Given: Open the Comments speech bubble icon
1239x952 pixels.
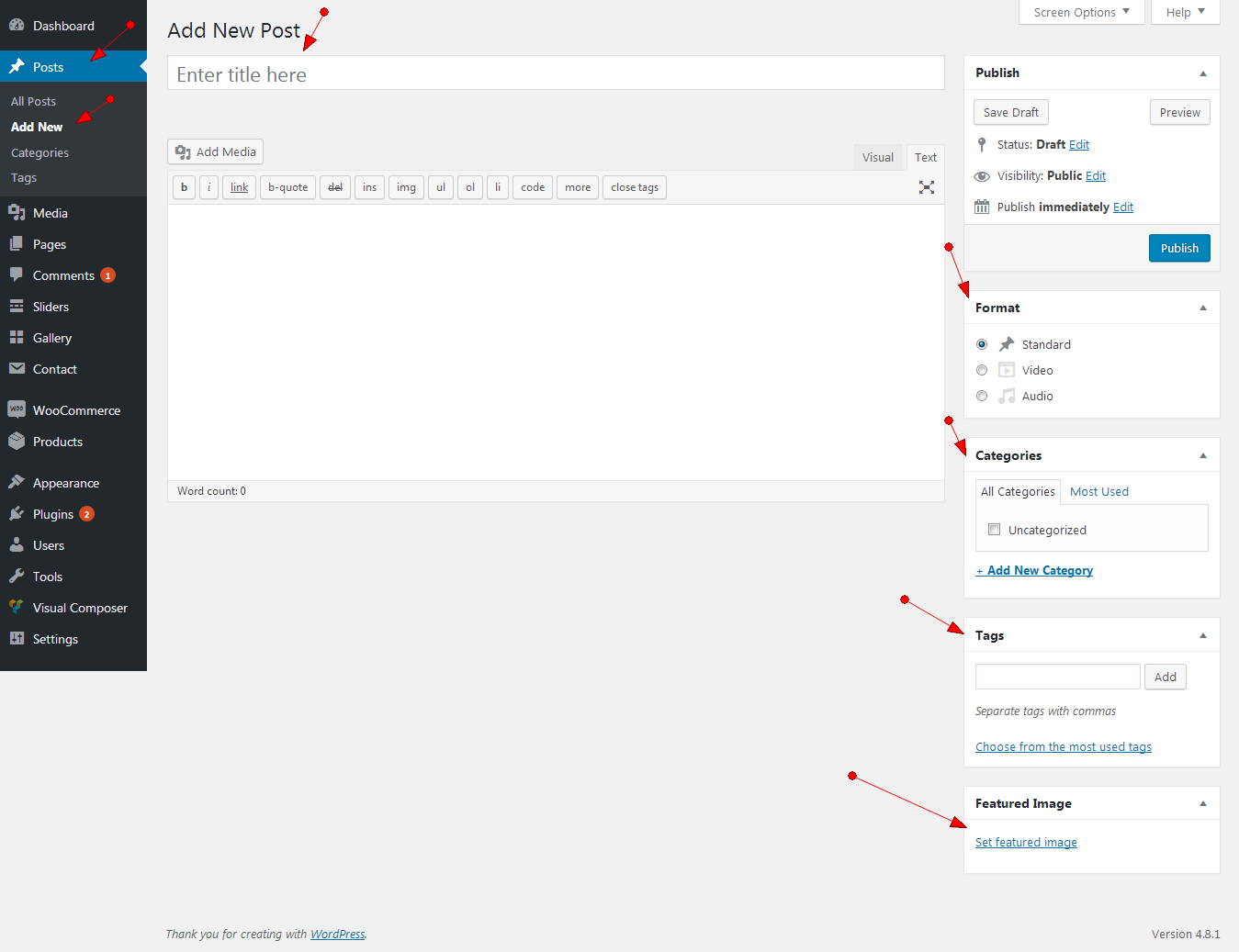Looking at the screenshot, I should click(17, 275).
